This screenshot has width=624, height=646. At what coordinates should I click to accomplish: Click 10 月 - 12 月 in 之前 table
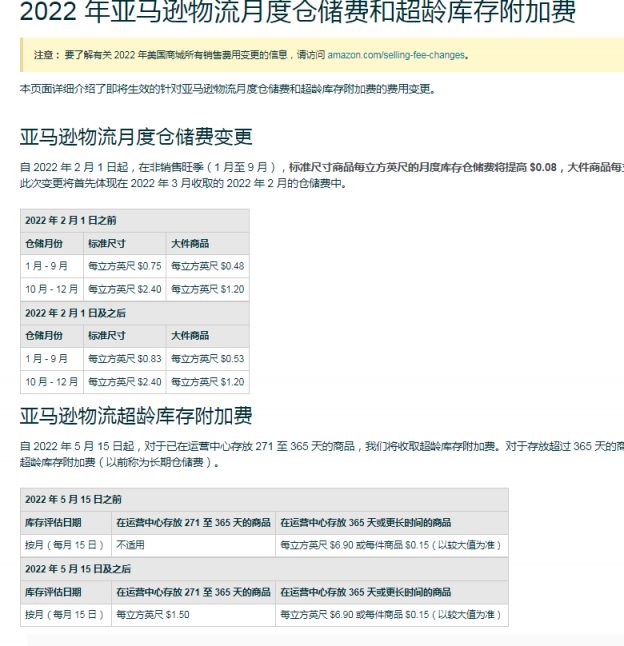[x=52, y=289]
